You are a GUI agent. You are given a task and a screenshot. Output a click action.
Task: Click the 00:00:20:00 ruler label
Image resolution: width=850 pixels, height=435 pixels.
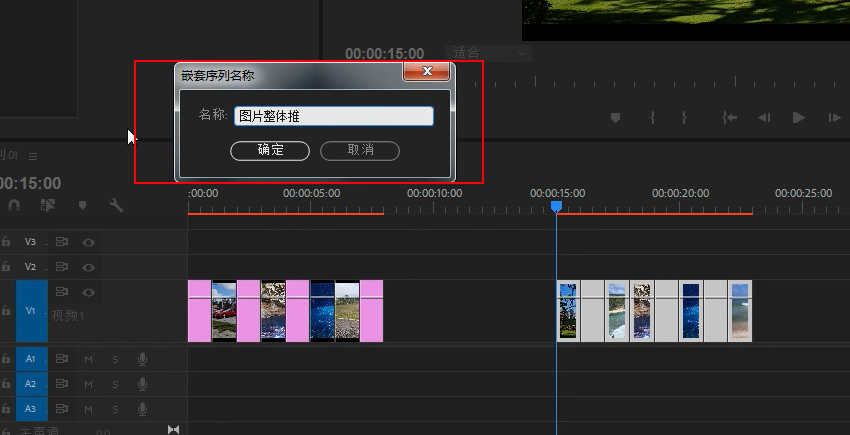(680, 193)
